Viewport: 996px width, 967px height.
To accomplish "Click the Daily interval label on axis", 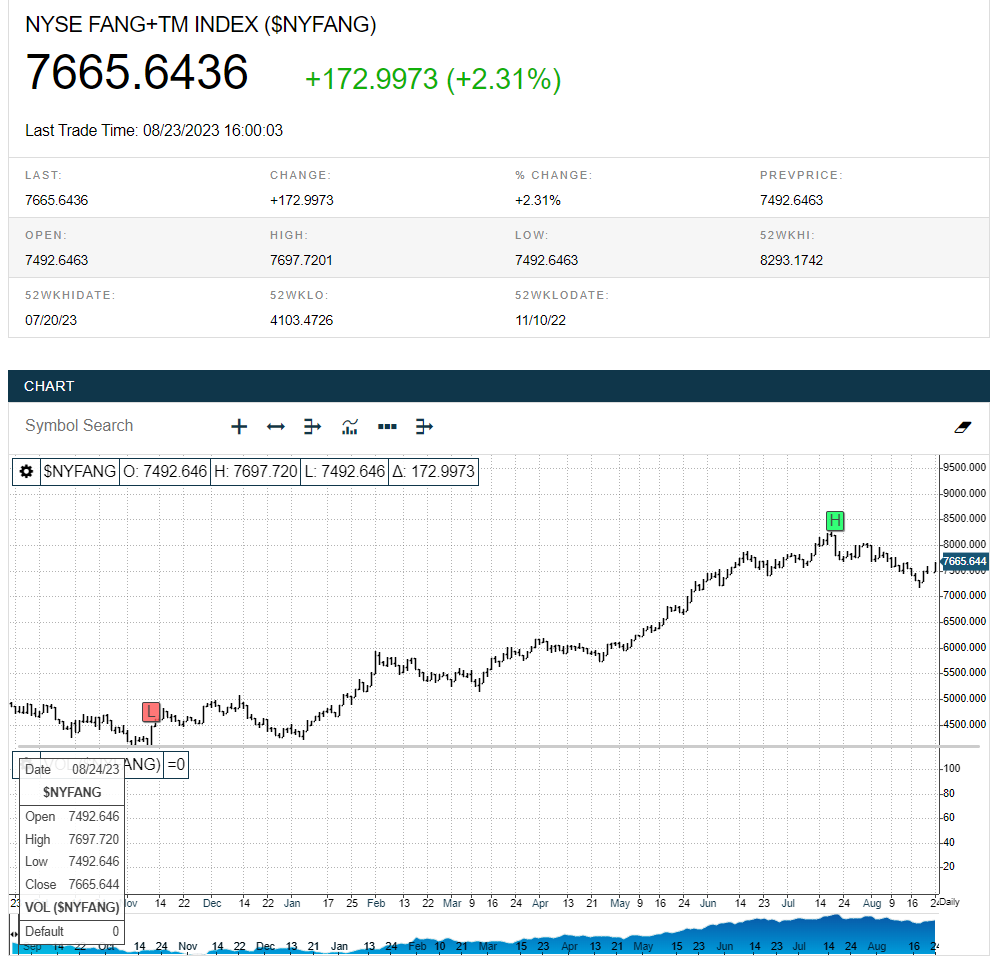I will [x=950, y=902].
